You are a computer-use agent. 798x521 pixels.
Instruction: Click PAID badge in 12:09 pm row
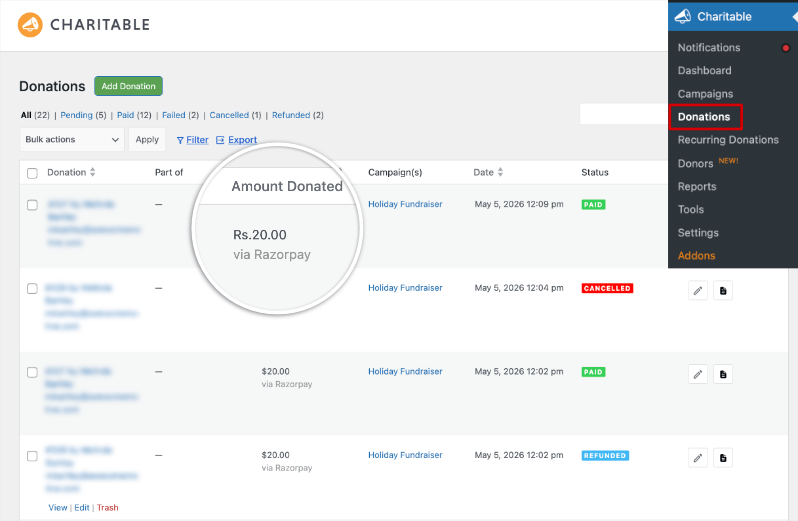pos(593,205)
